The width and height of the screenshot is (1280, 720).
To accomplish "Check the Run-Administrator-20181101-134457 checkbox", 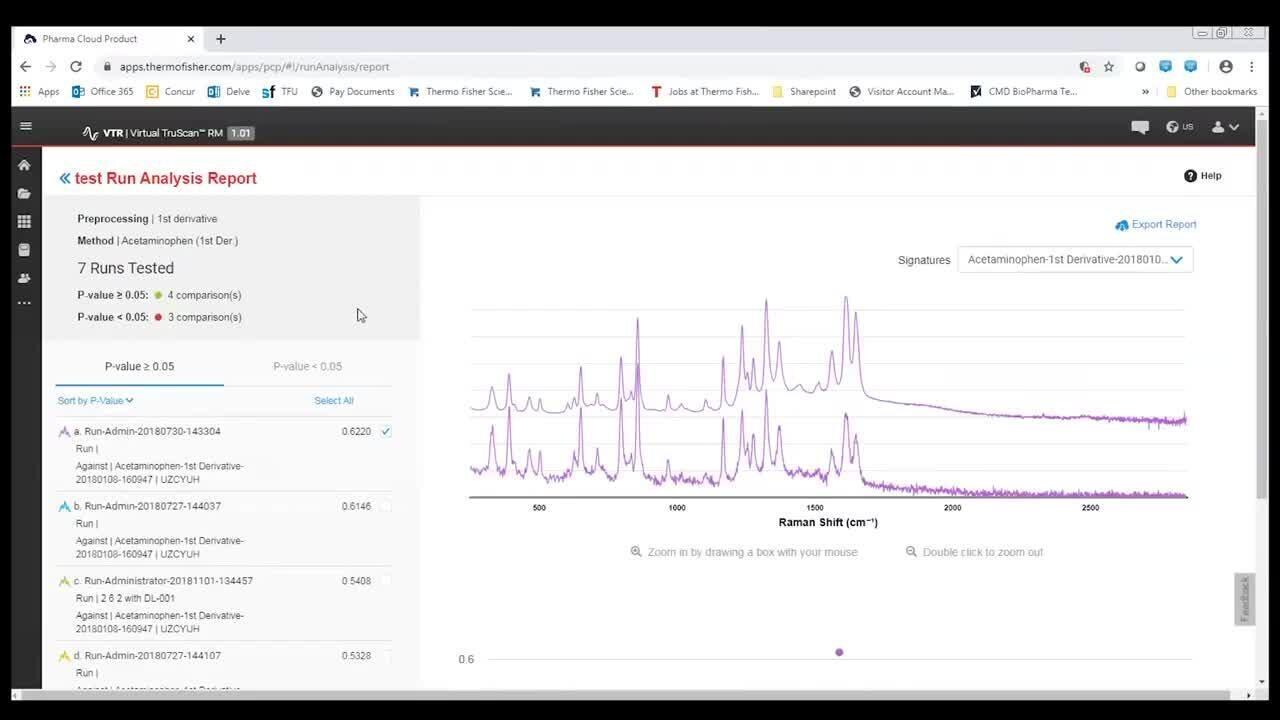I will (386, 581).
